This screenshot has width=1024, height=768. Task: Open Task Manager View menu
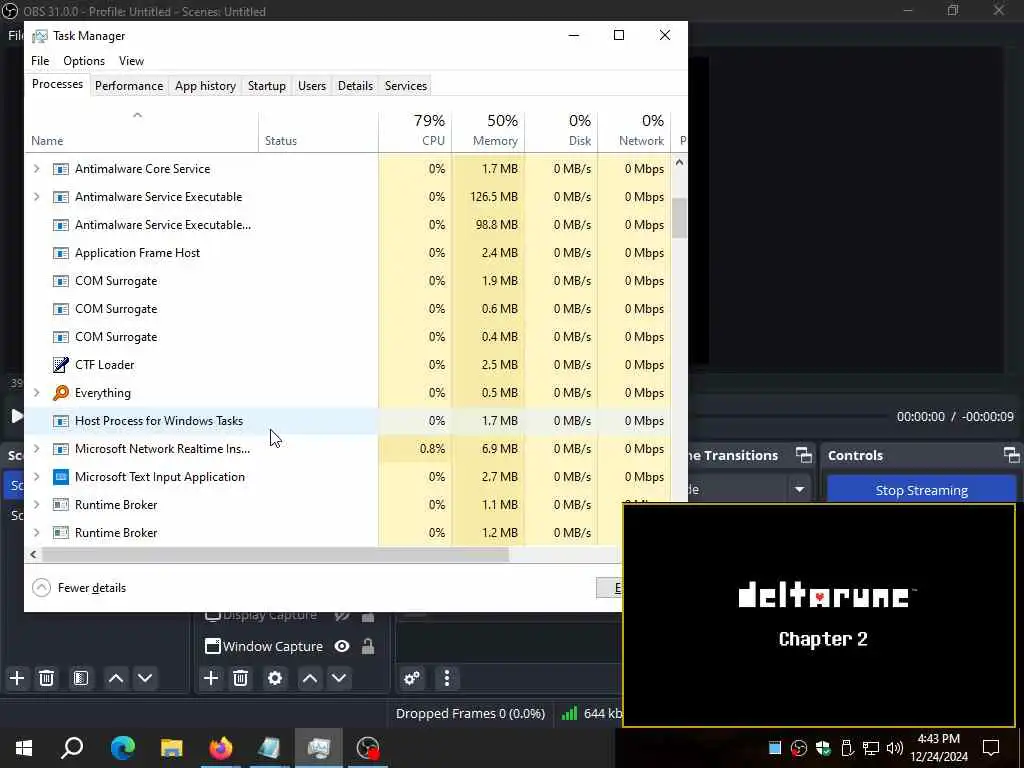coord(131,61)
